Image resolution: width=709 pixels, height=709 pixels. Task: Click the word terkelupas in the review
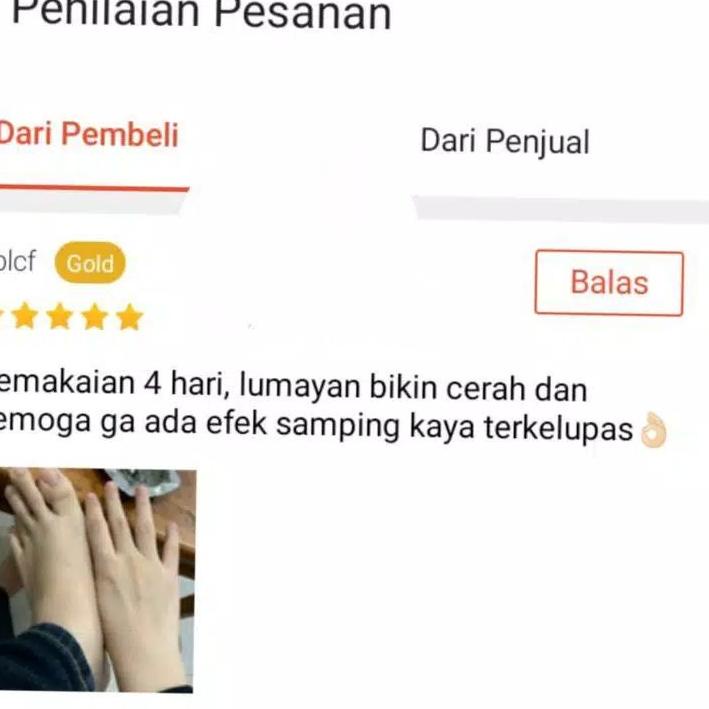point(558,428)
